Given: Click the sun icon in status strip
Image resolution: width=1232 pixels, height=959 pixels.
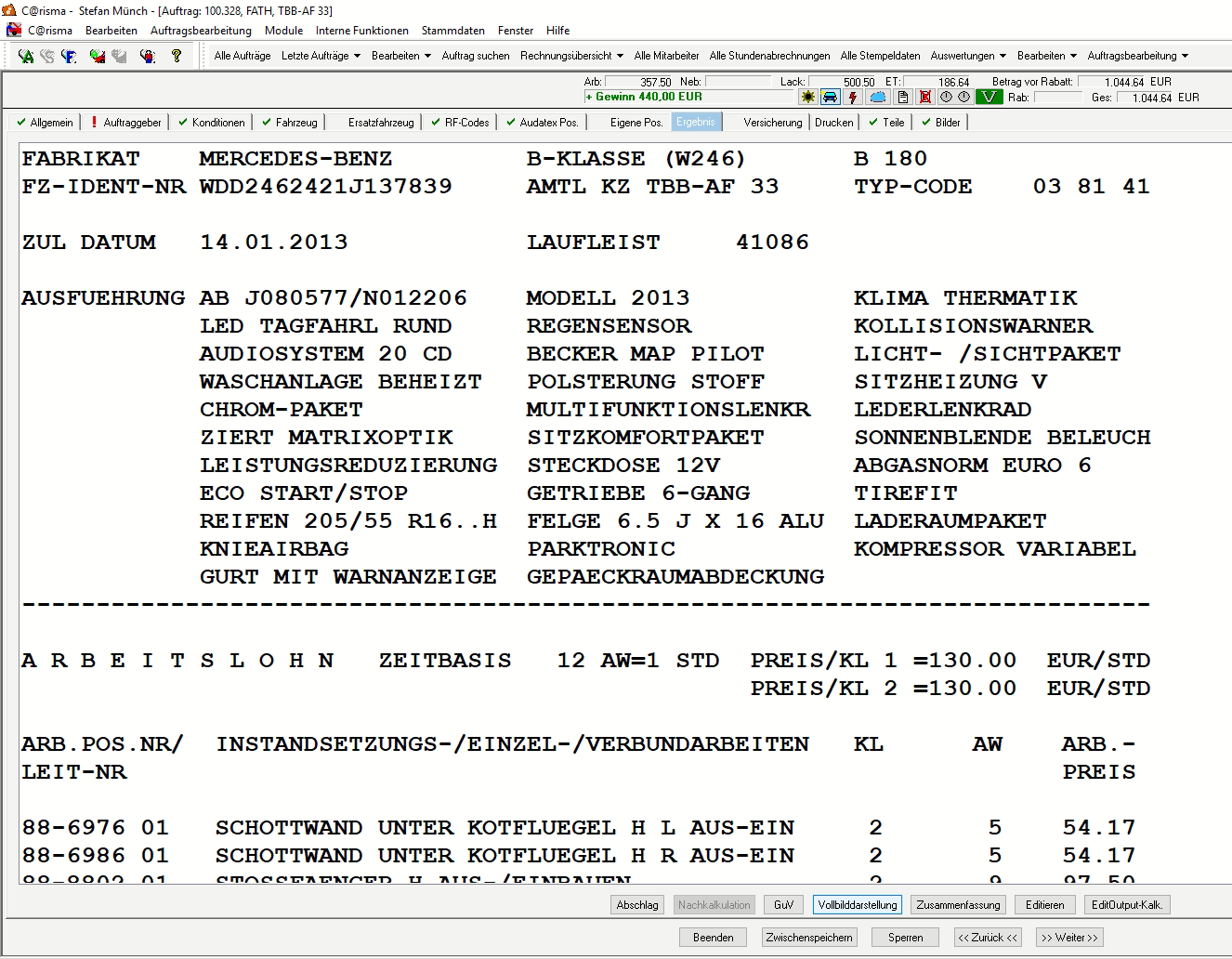Looking at the screenshot, I should point(808,97).
